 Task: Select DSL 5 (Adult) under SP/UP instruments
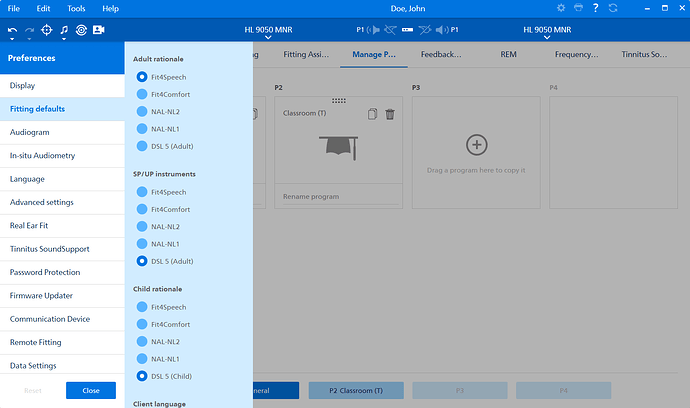tap(142, 261)
